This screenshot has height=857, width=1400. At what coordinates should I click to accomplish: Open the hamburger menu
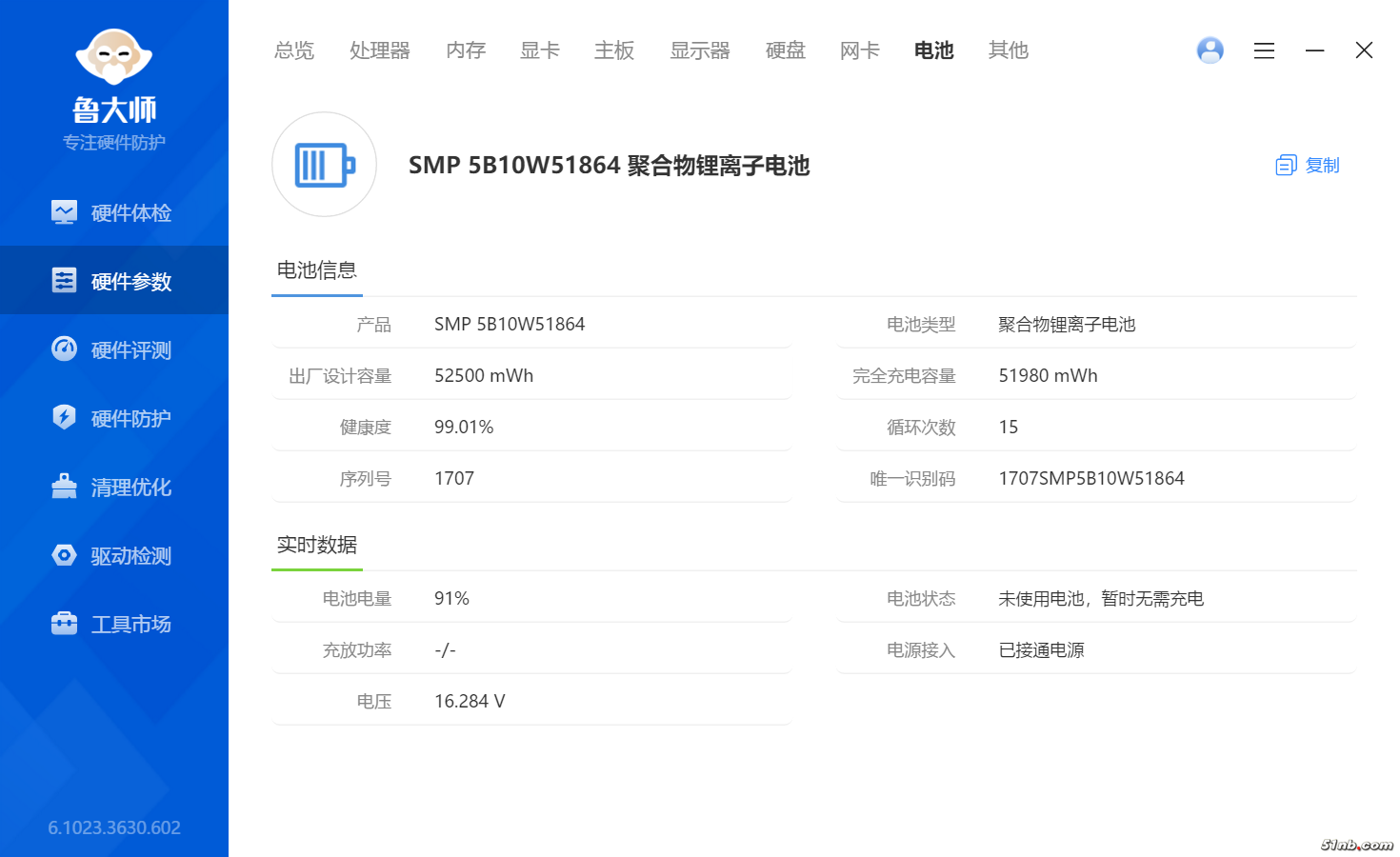point(1264,50)
